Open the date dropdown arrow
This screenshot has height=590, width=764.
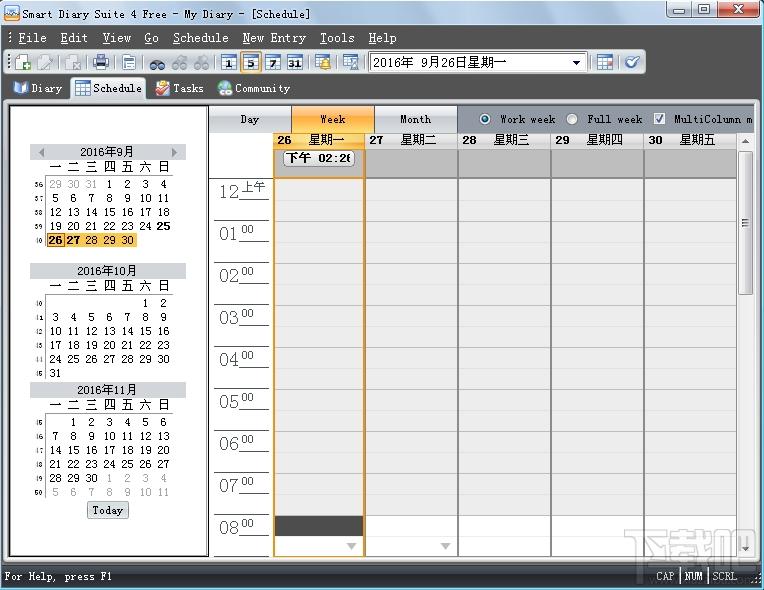tap(576, 63)
